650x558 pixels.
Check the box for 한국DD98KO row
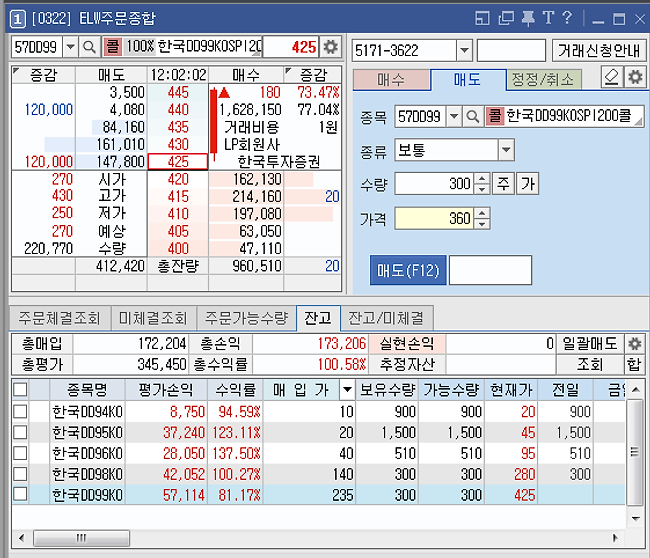pyautogui.click(x=20, y=473)
